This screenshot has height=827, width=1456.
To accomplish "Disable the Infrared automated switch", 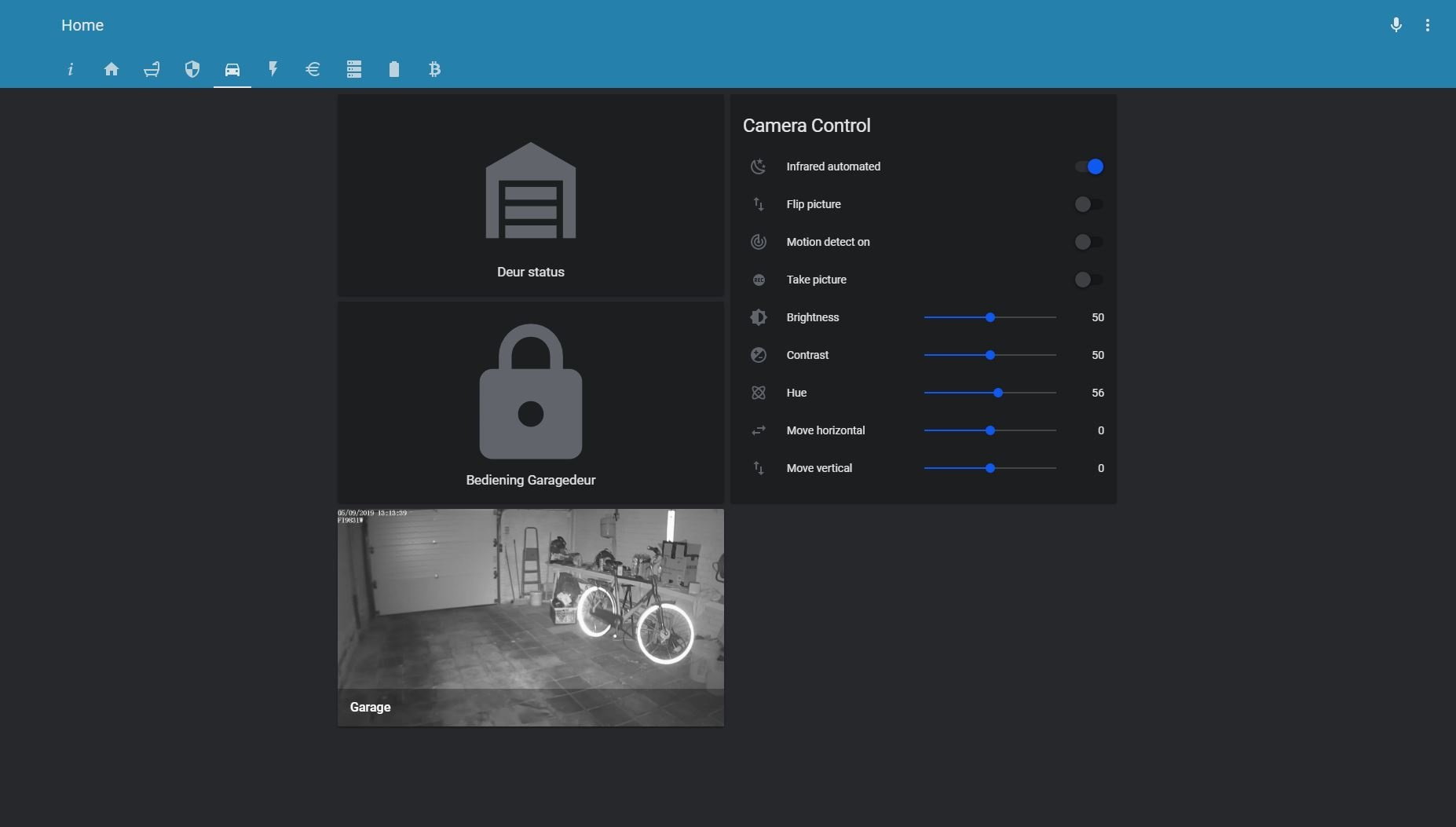I will point(1089,166).
